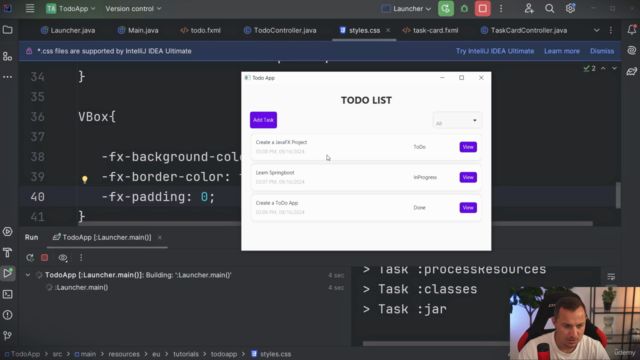This screenshot has height=360, width=640.
Task: Rerun Launcher with the green run button
Action: click(446, 9)
